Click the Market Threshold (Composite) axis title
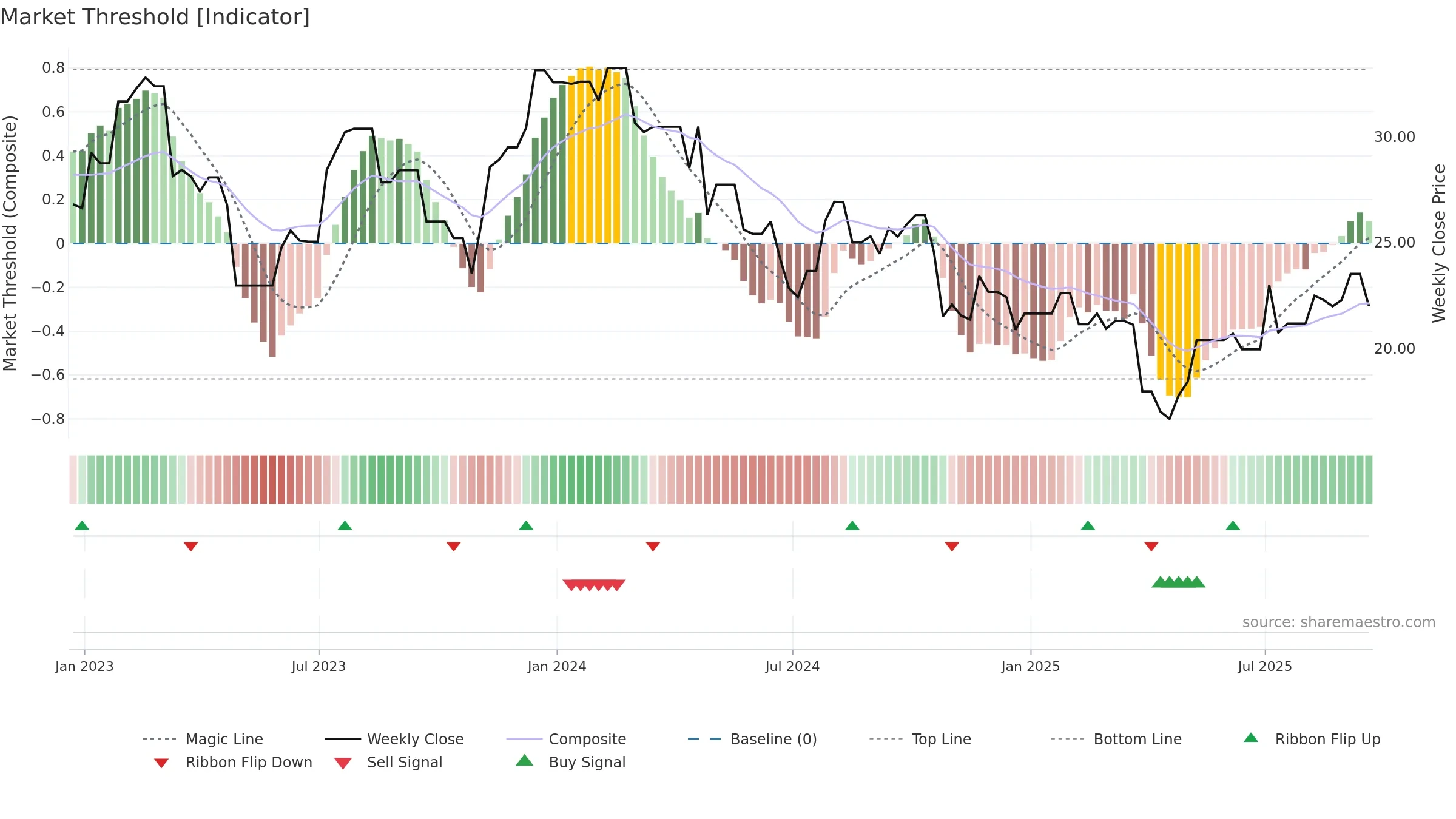This screenshot has width=1456, height=819. (10, 243)
